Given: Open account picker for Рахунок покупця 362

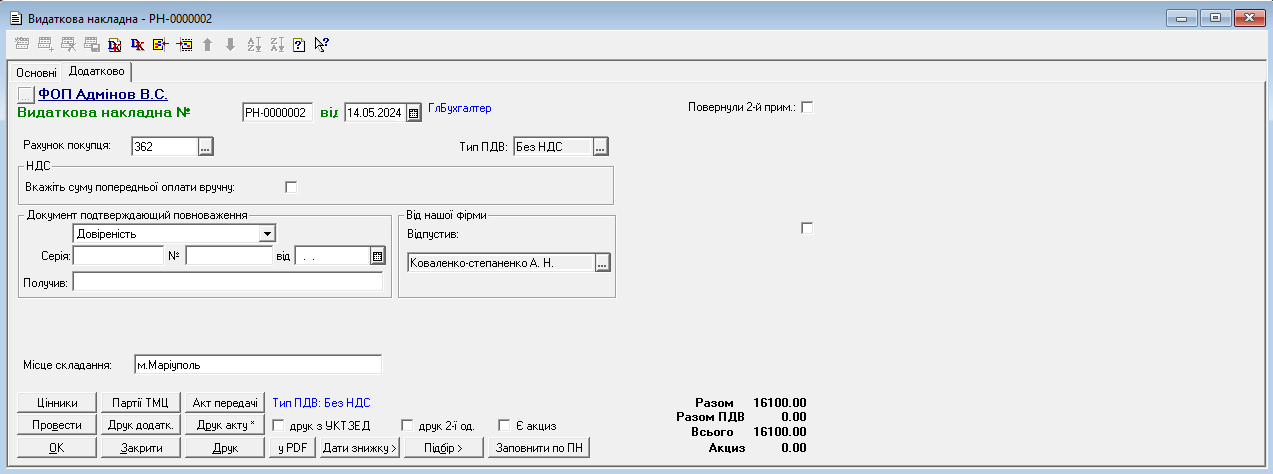Looking at the screenshot, I should click(206, 147).
